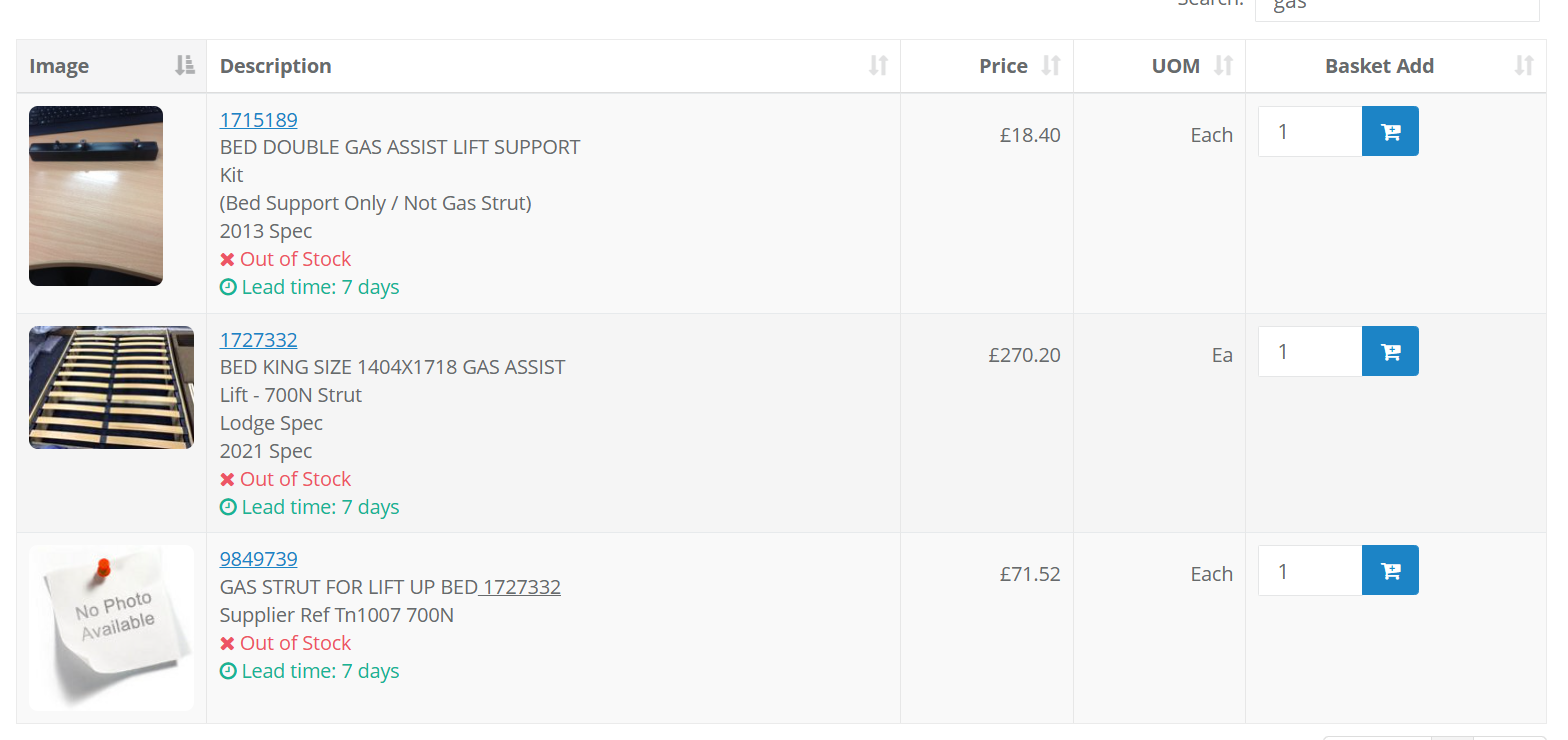Screen dimensions: 1568x740
Task: Add gas strut 9849739 to basket
Action: click(x=1390, y=571)
